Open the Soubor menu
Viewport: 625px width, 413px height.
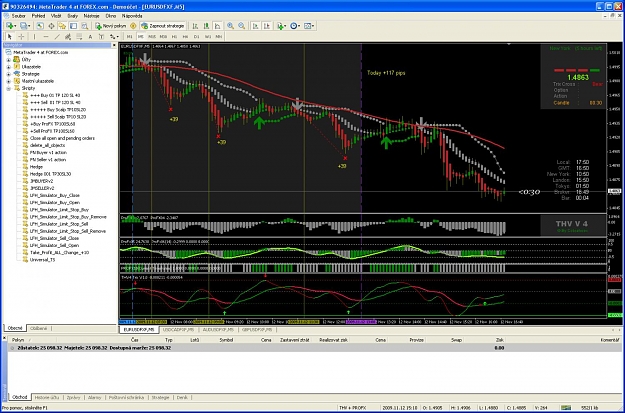(x=18, y=16)
